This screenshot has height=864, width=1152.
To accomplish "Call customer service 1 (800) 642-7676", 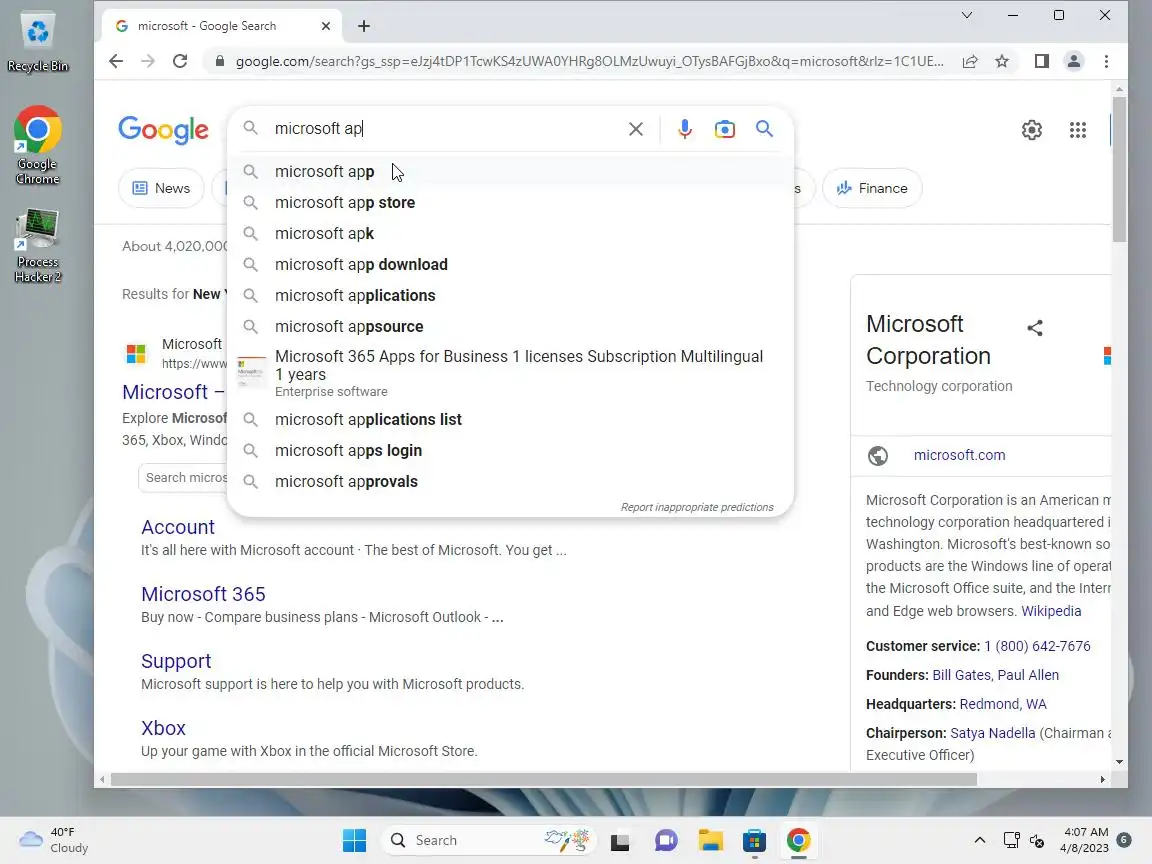I will 1037,646.
